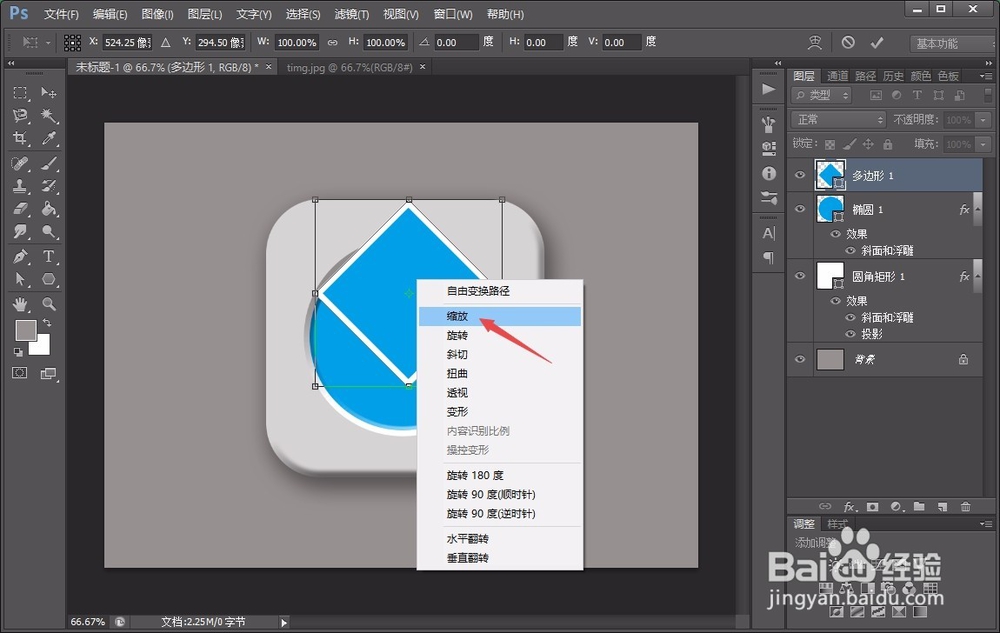This screenshot has height=633, width=1000.
Task: Select the Smudge tool
Action: point(20,231)
